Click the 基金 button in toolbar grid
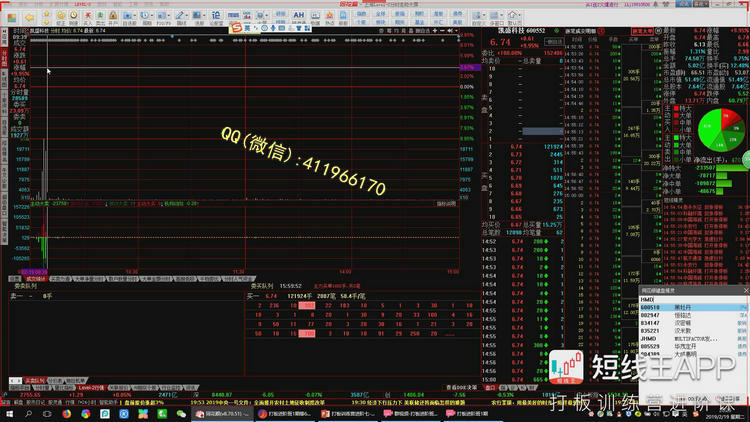The width and height of the screenshot is (750, 422). [x=419, y=22]
